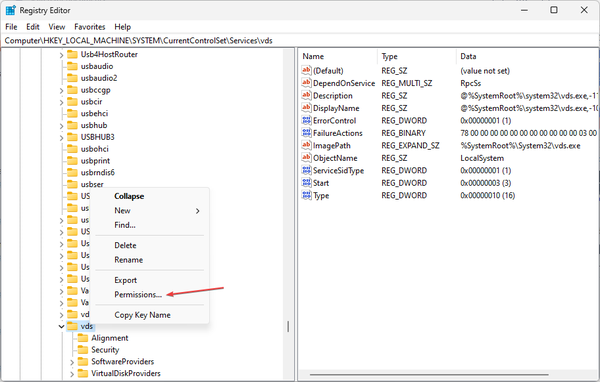This screenshot has height=382, width=600.
Task: Click the DependOnService value icon
Action: click(306, 83)
